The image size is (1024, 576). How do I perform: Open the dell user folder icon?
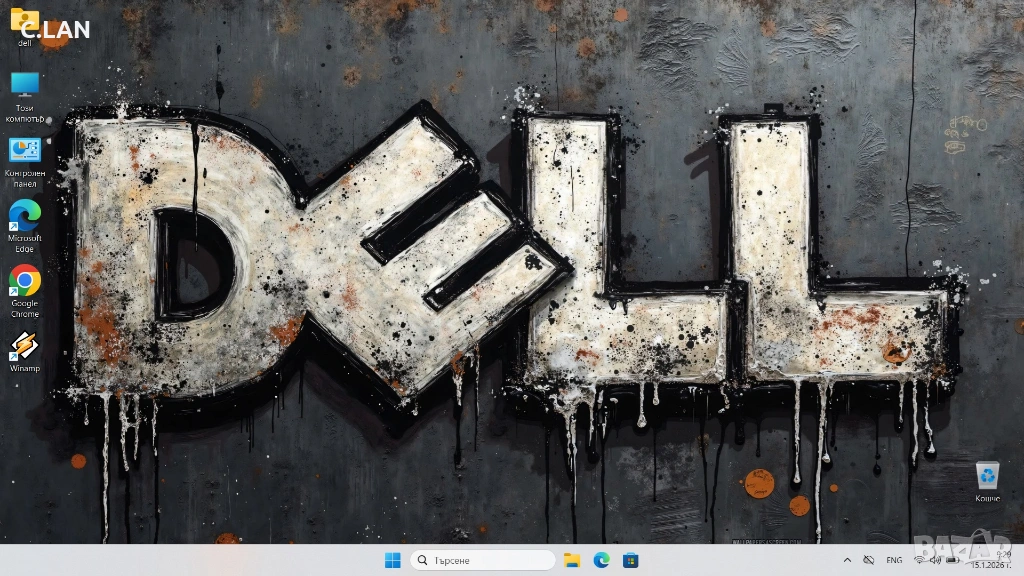pos(24,23)
